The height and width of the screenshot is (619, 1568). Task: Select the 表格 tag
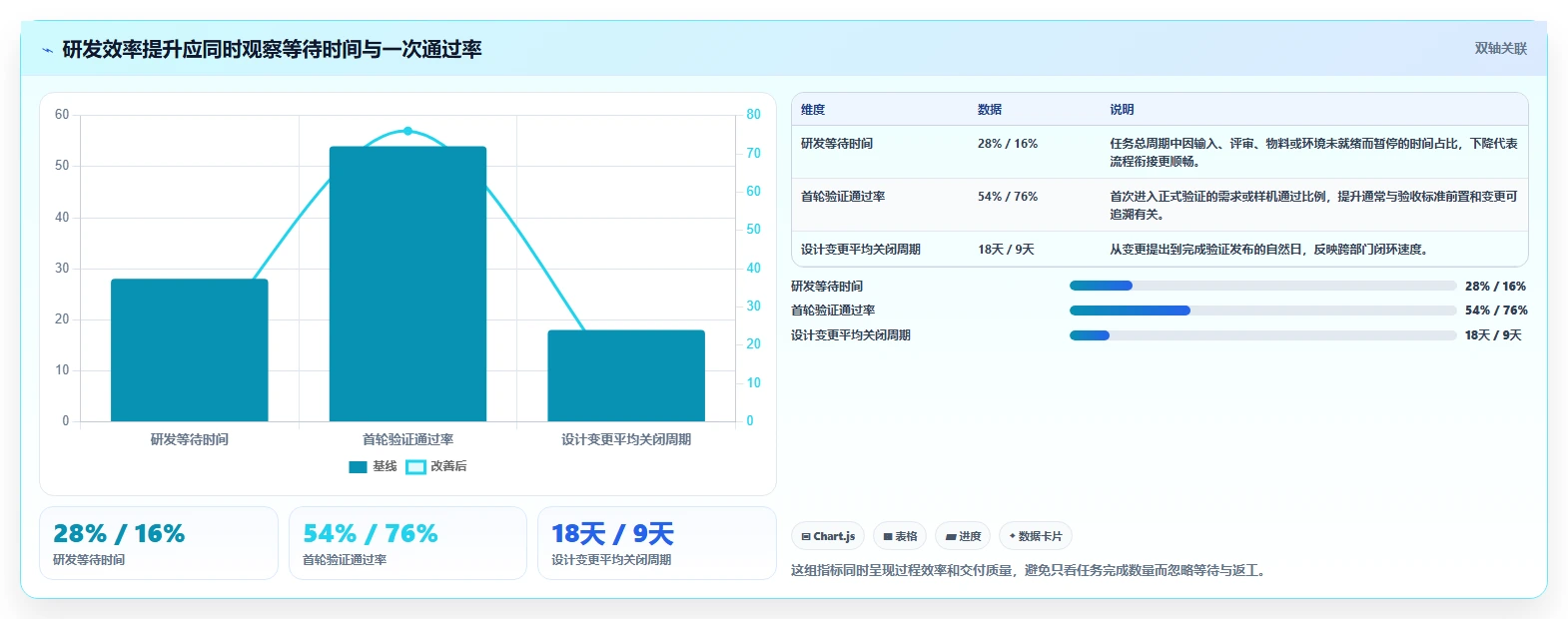[x=900, y=536]
